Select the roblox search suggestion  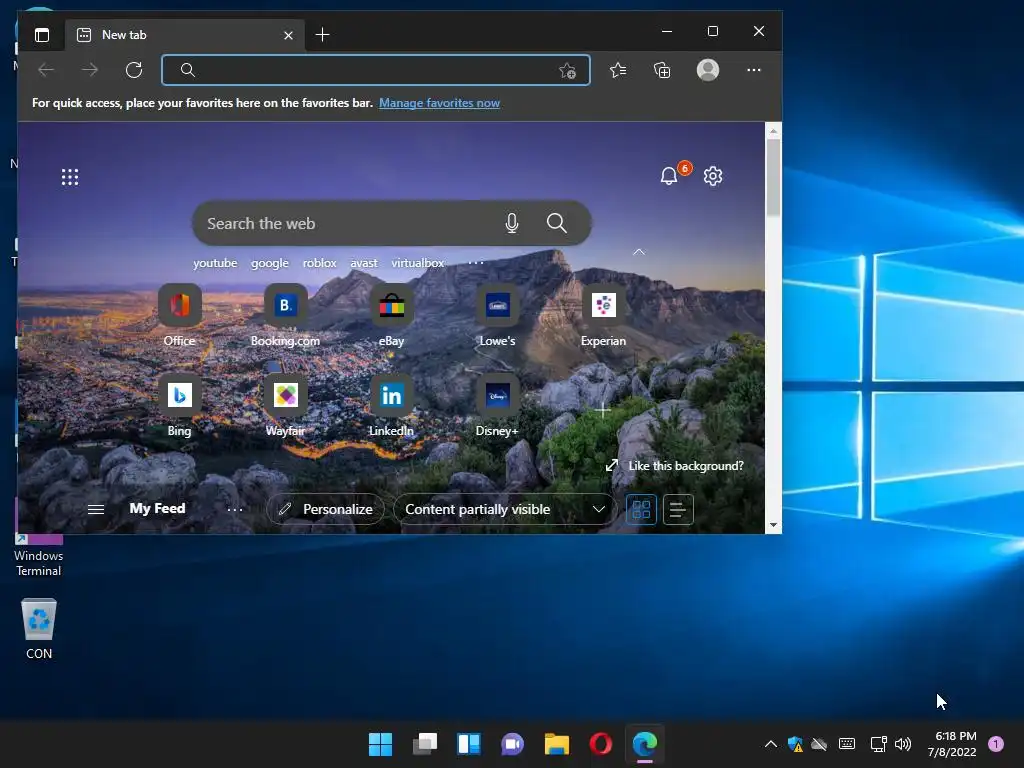(x=319, y=263)
